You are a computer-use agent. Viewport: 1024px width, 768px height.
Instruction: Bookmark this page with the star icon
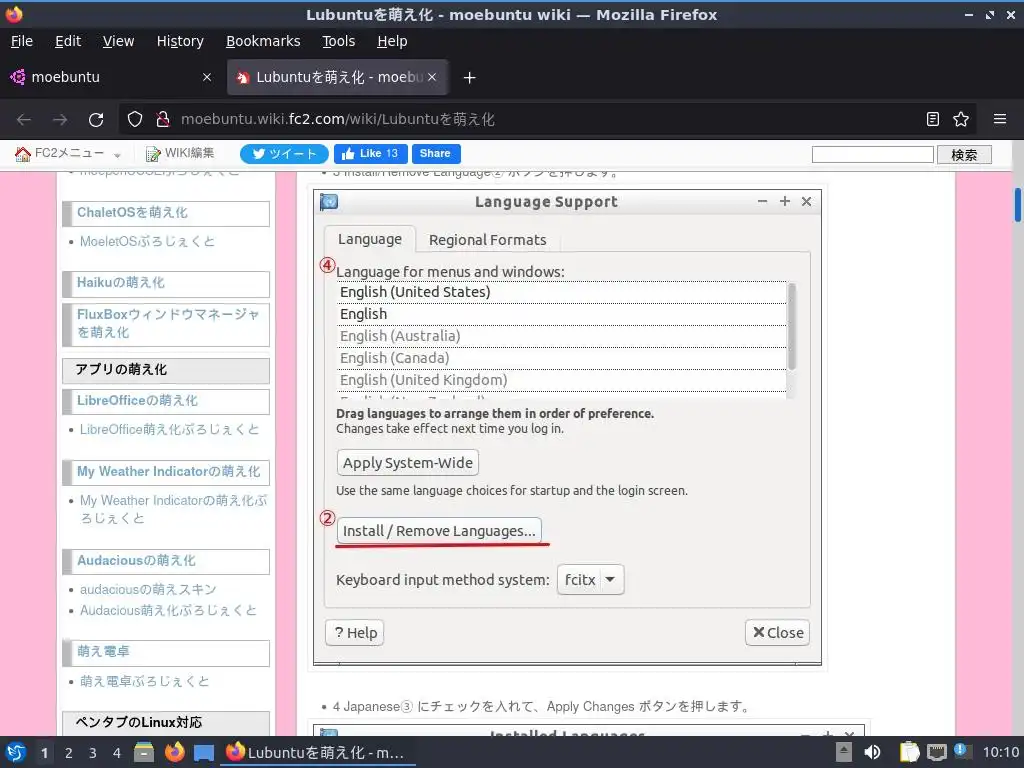click(961, 119)
